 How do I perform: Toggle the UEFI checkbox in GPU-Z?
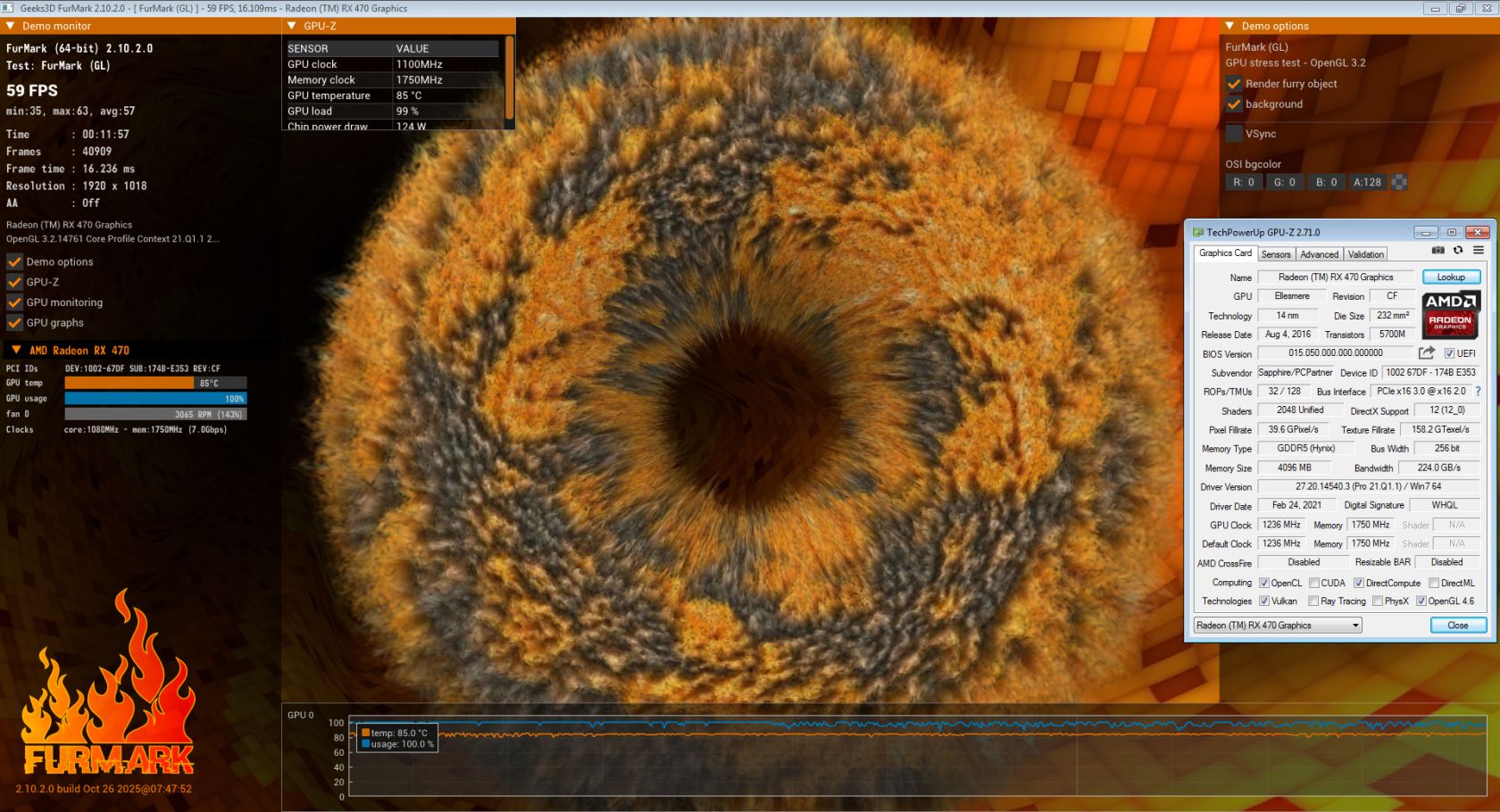tap(1449, 353)
